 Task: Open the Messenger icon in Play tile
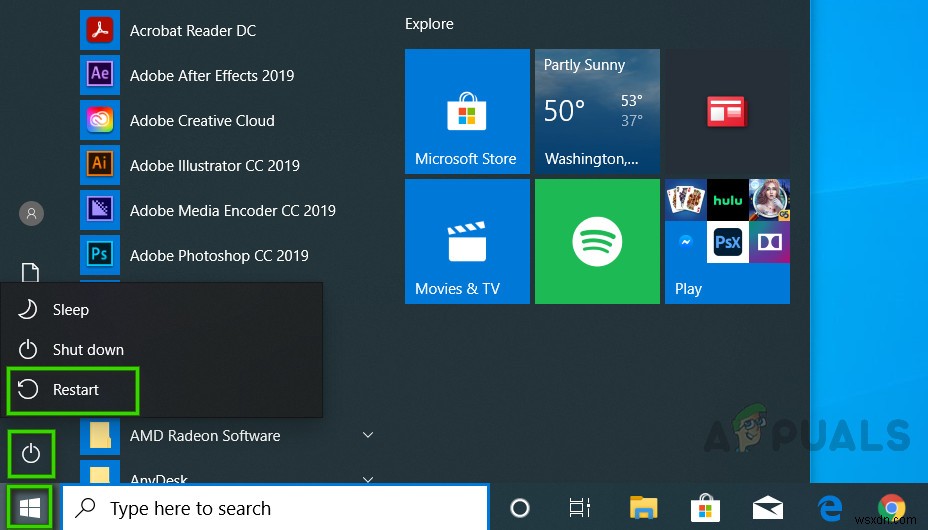click(686, 242)
